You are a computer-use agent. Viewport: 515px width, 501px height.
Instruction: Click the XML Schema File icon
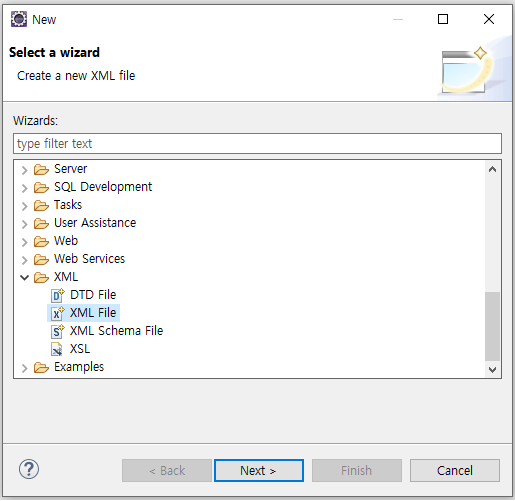(58, 331)
